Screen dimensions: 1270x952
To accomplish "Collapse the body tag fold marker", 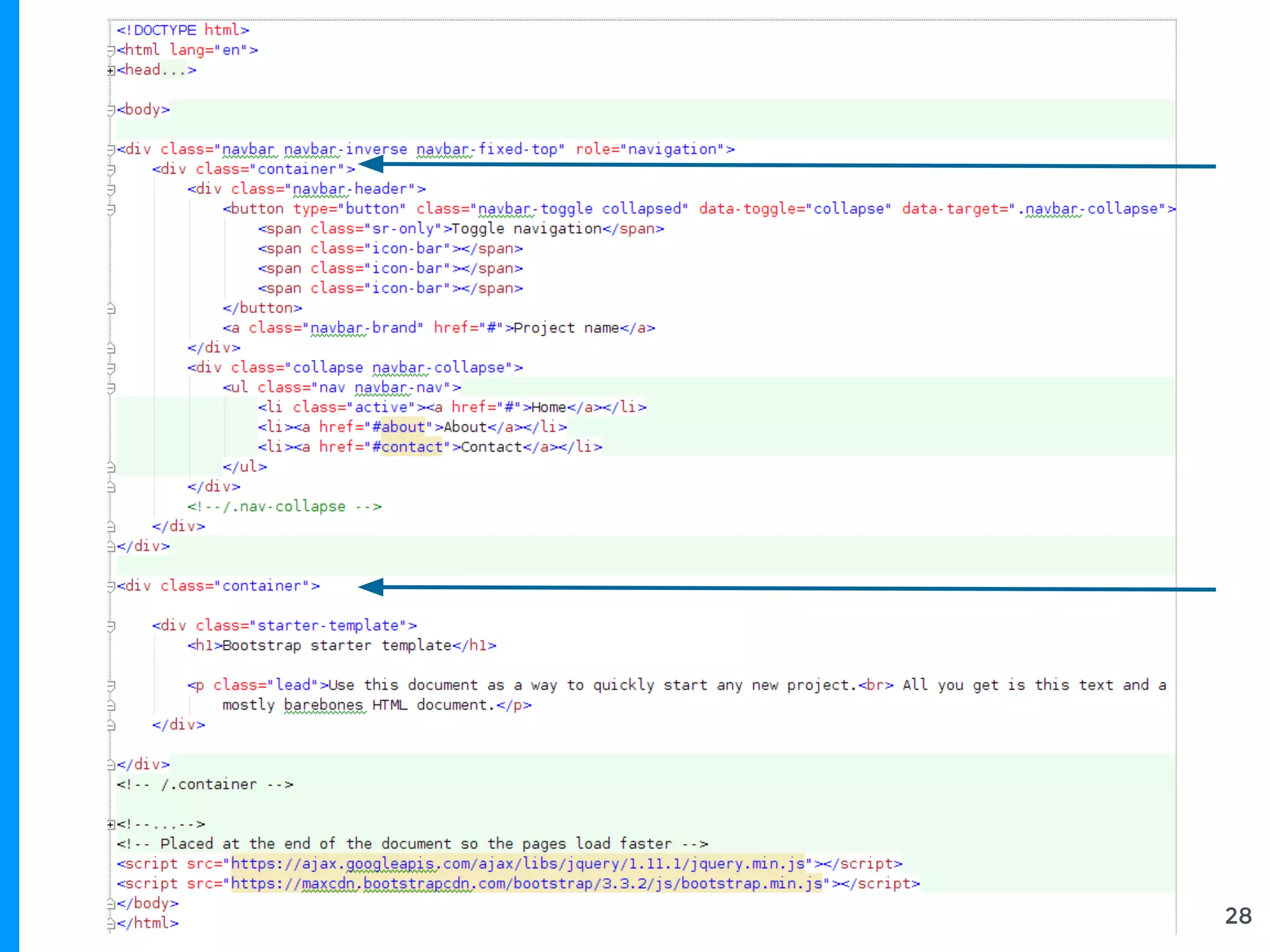I will (x=110, y=110).
